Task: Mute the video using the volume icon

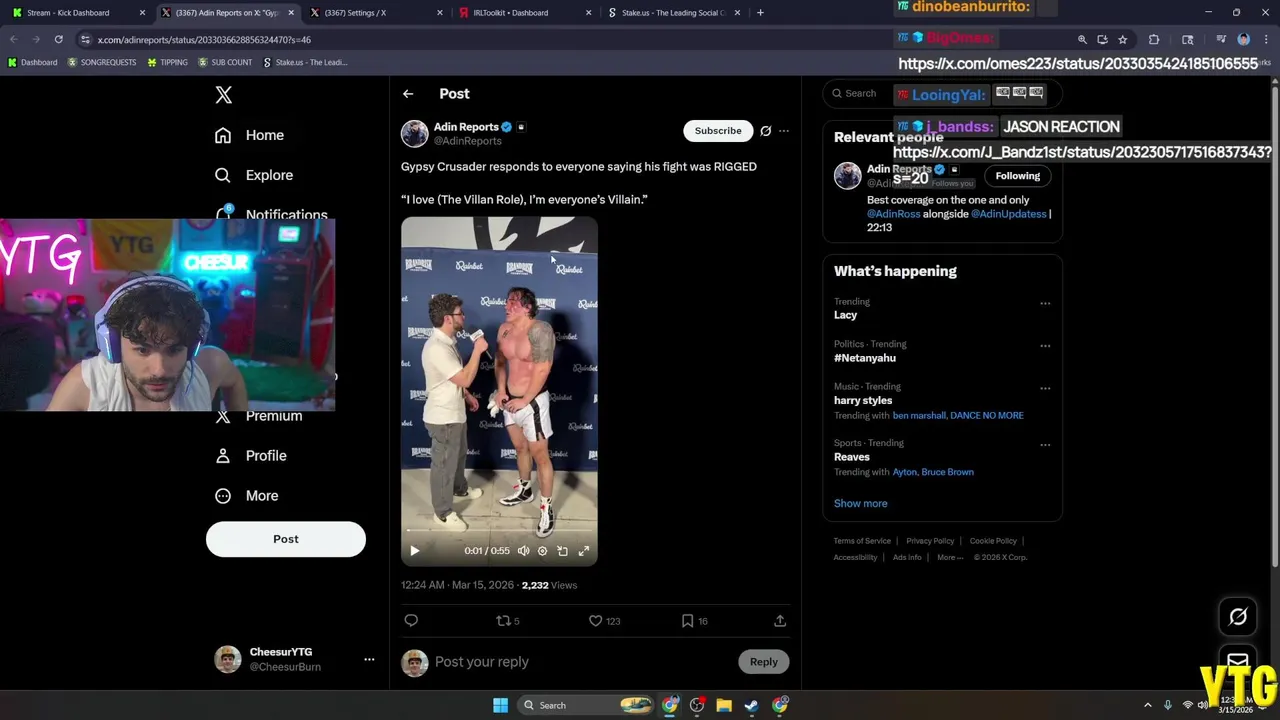Action: 523,551
